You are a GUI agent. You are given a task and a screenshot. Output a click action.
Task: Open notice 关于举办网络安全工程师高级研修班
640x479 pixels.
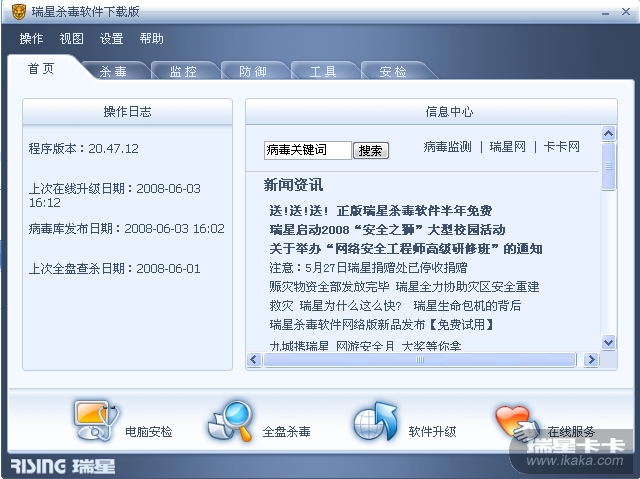coord(406,248)
